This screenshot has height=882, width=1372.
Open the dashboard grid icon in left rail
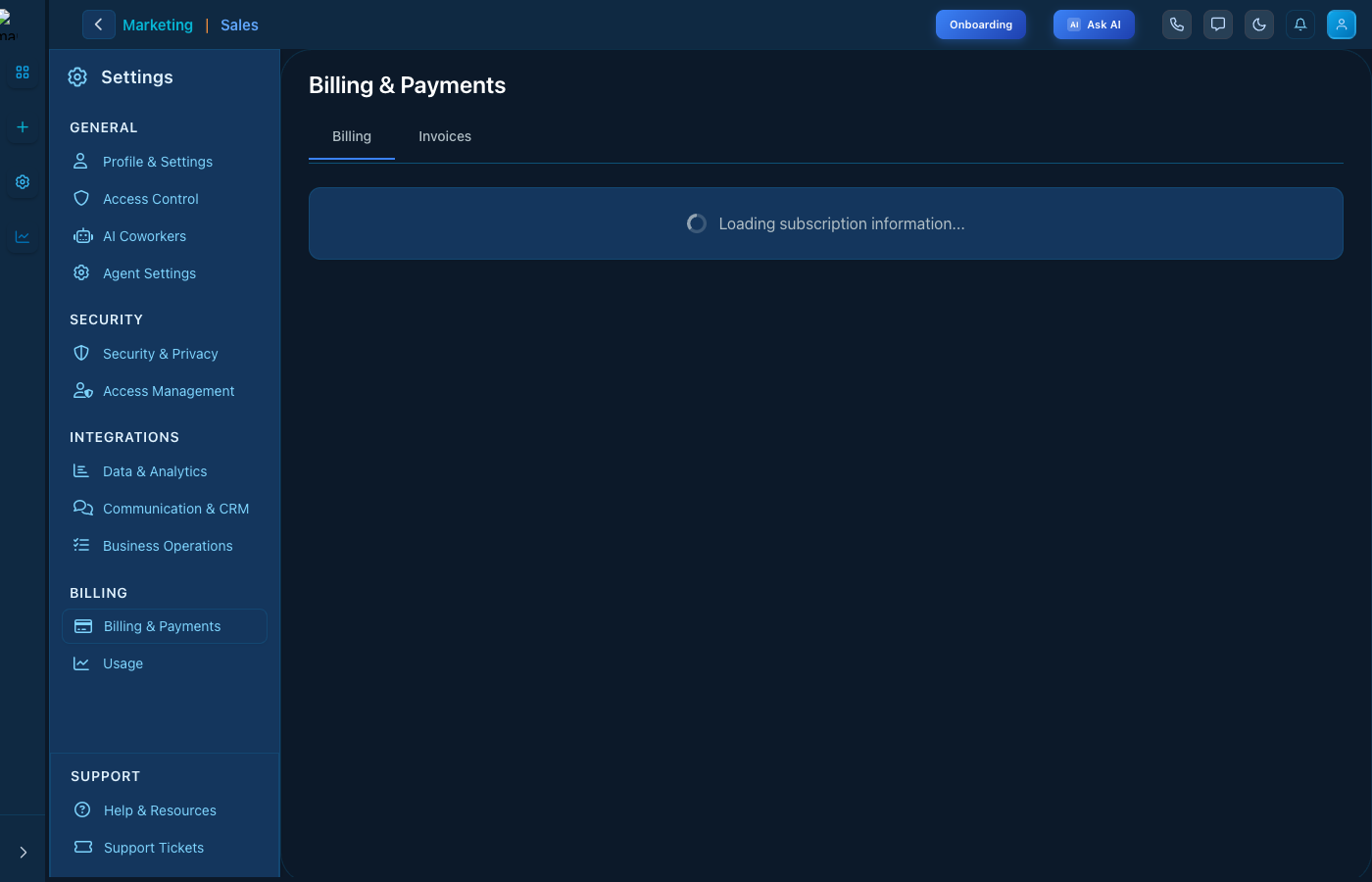tap(23, 73)
